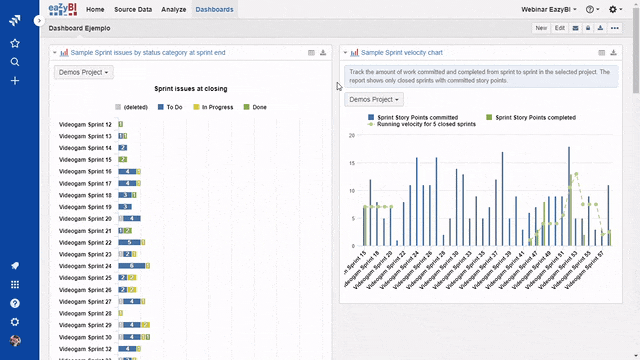Click the dashboard export download icon
Image resolution: width=640 pixels, height=360 pixels.
pyautogui.click(x=600, y=28)
